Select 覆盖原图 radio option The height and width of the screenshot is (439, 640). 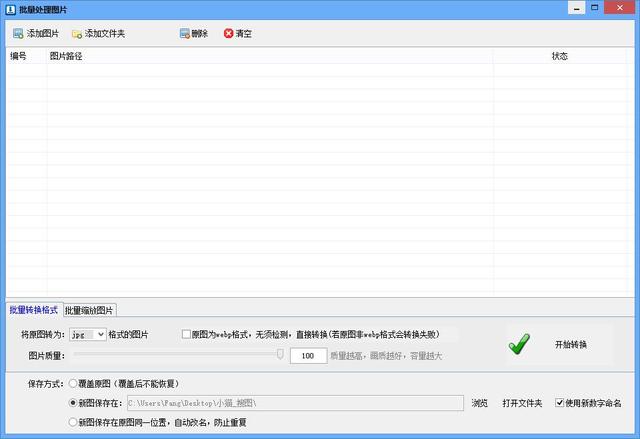click(x=73, y=384)
